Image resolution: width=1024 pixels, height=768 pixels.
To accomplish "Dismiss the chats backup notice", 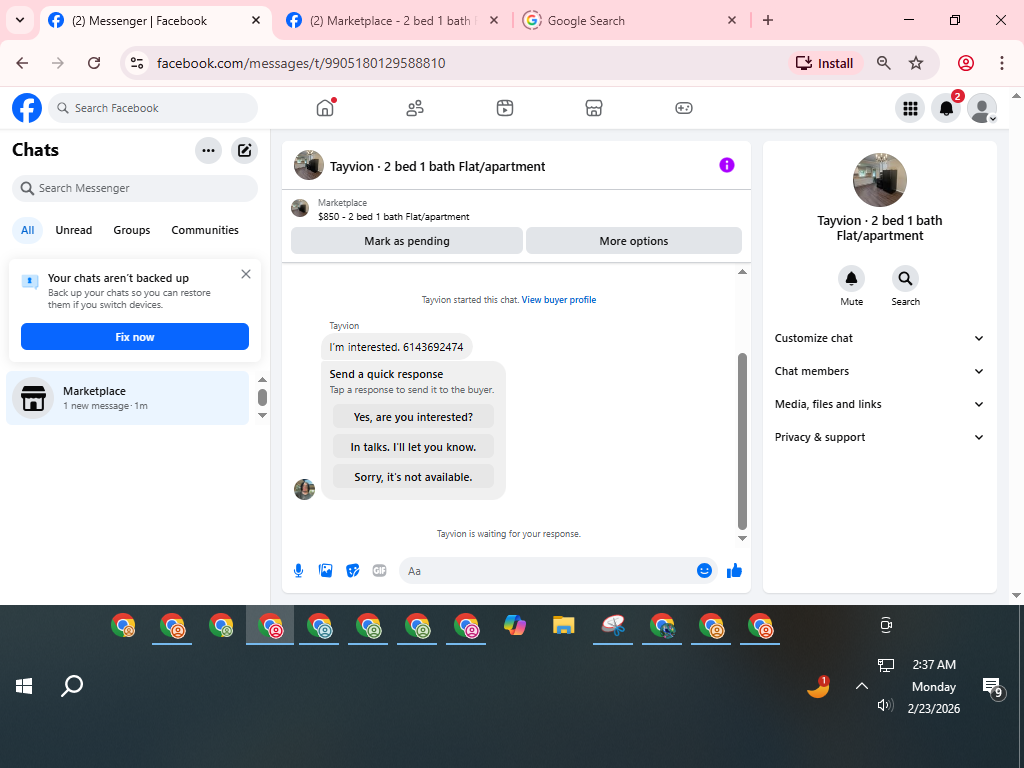I will [246, 274].
